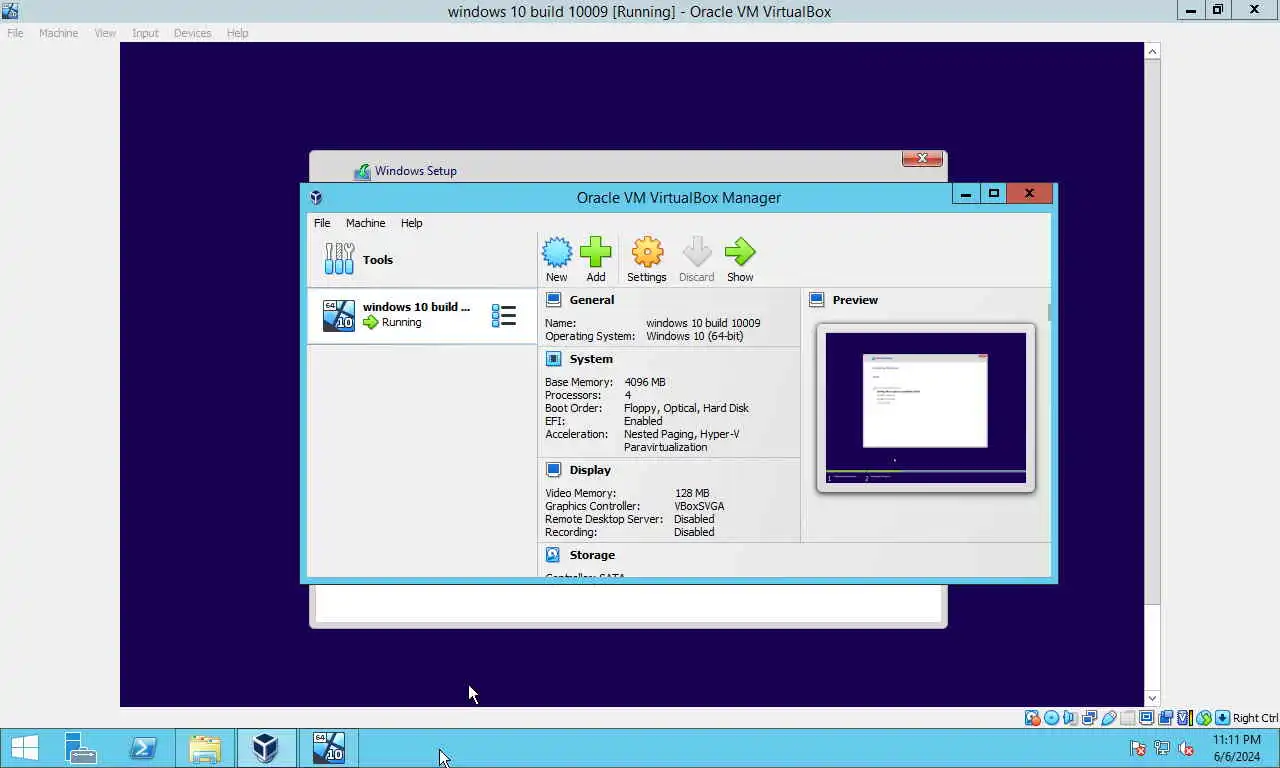Click the Action Center flag tray icon
Image resolution: width=1280 pixels, height=768 pixels.
click(1138, 748)
